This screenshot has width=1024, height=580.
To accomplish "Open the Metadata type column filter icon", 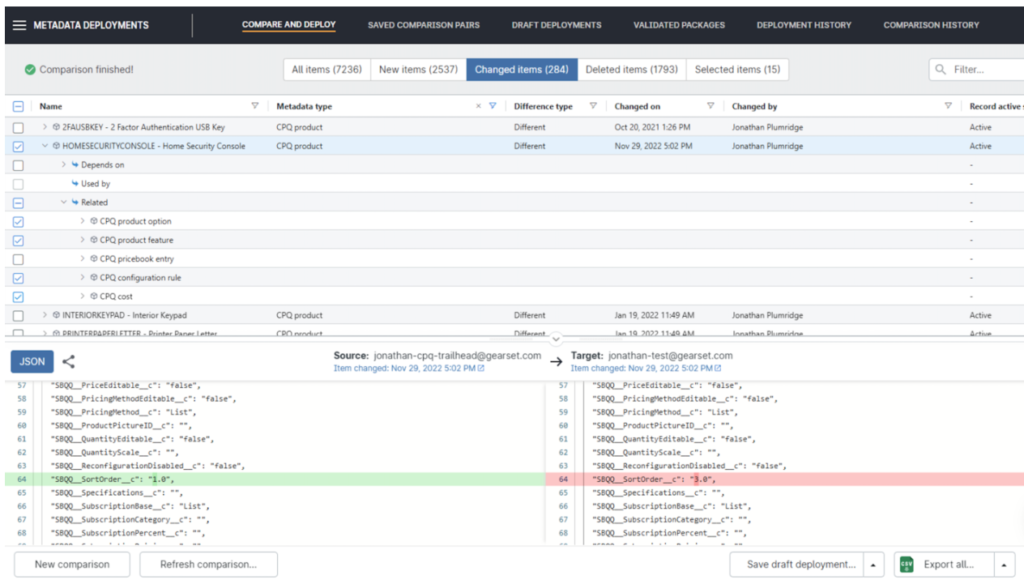I will click(x=493, y=106).
